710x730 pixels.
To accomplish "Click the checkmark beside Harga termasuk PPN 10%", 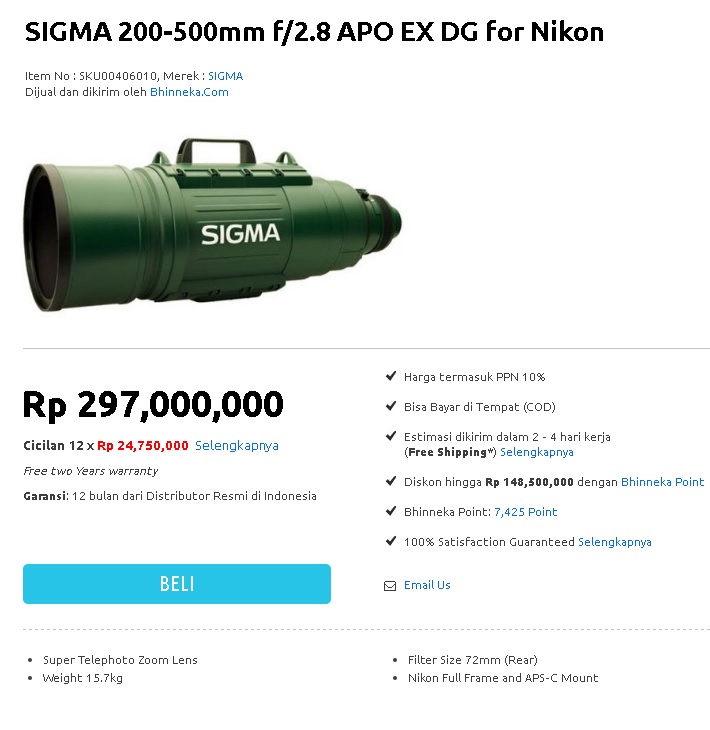I will tap(391, 376).
